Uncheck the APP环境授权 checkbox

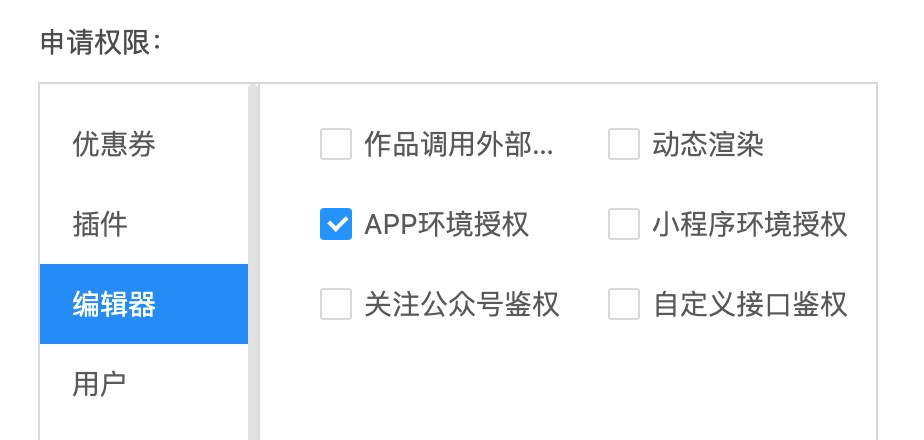tap(336, 224)
